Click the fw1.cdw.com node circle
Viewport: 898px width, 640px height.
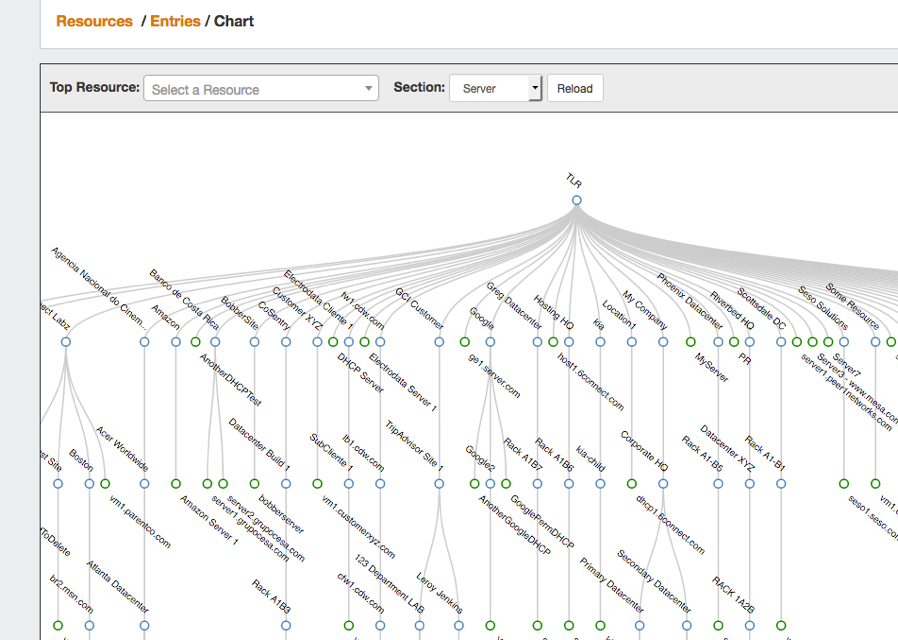380,342
